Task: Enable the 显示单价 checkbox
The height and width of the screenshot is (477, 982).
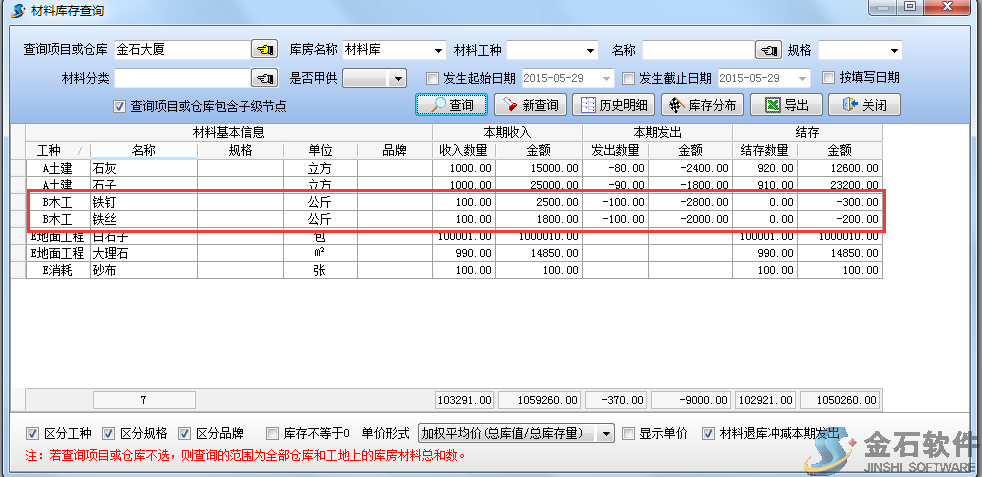Action: (x=628, y=433)
